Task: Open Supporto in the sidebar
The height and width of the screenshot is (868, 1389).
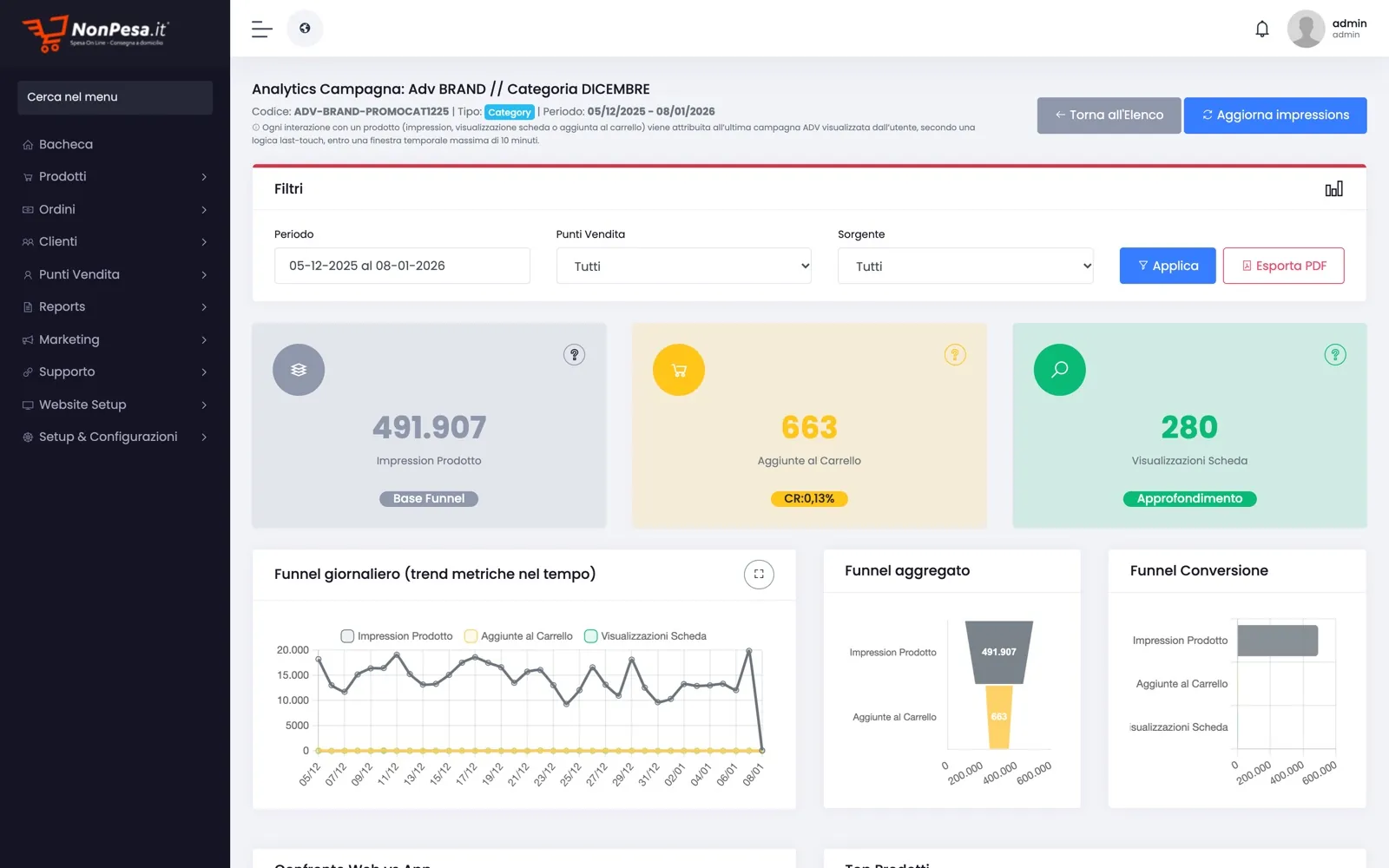Action: click(115, 372)
